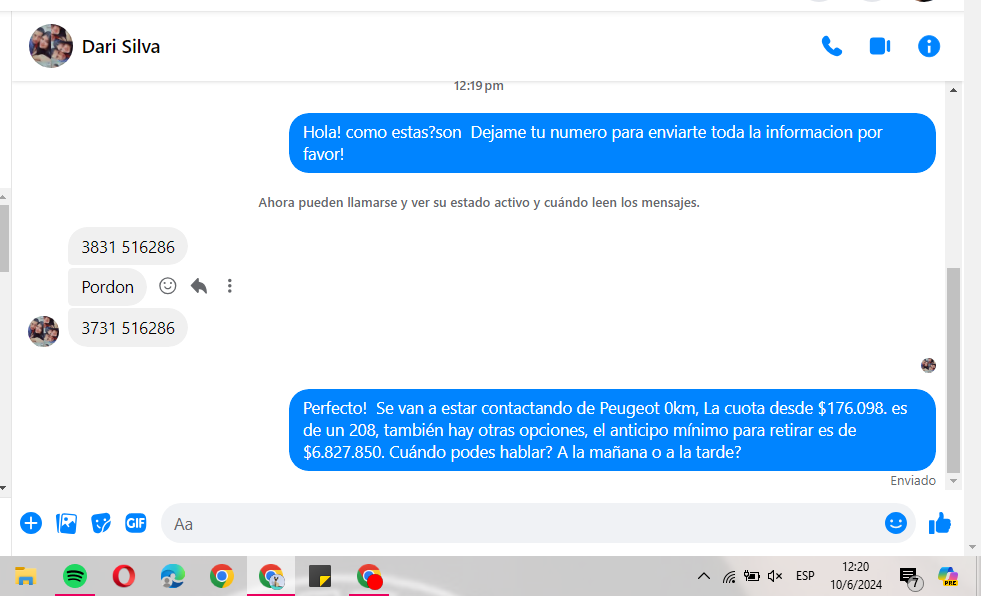This screenshot has height=596, width=981.
Task: Show hidden system tray icons
Action: [x=703, y=576]
